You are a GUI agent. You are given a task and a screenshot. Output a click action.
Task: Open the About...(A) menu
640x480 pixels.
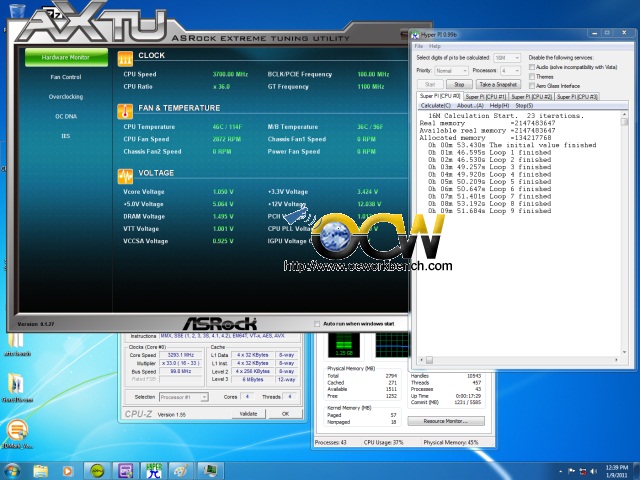[470, 106]
